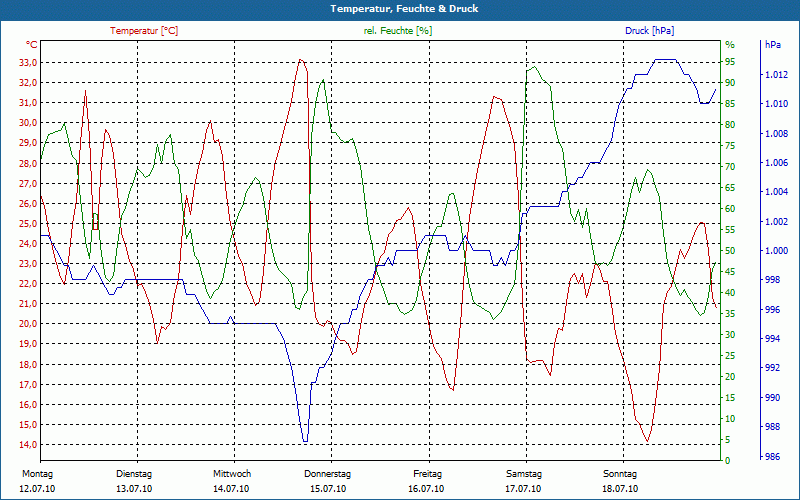
Task: Click the '24,0' temperature axis value
Action: click(x=27, y=243)
